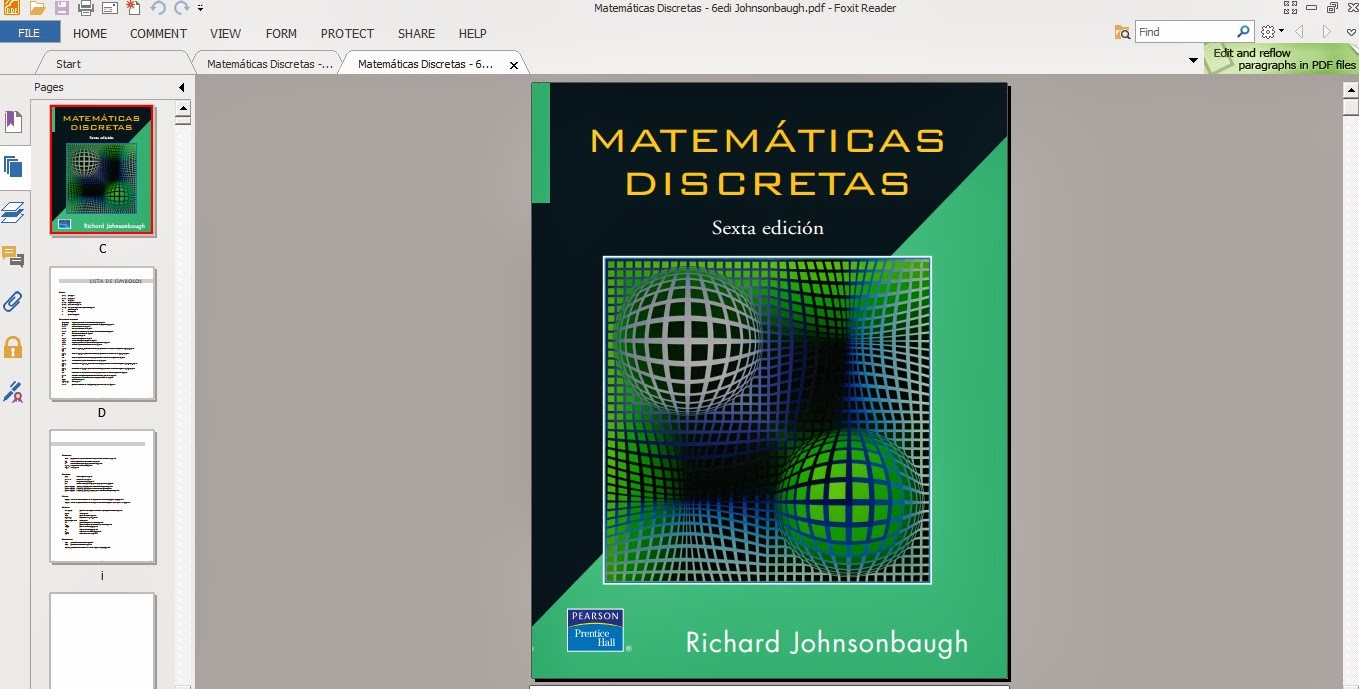Close the active Matemáticas Discretas tab
The height and width of the screenshot is (689, 1359).
(x=514, y=65)
